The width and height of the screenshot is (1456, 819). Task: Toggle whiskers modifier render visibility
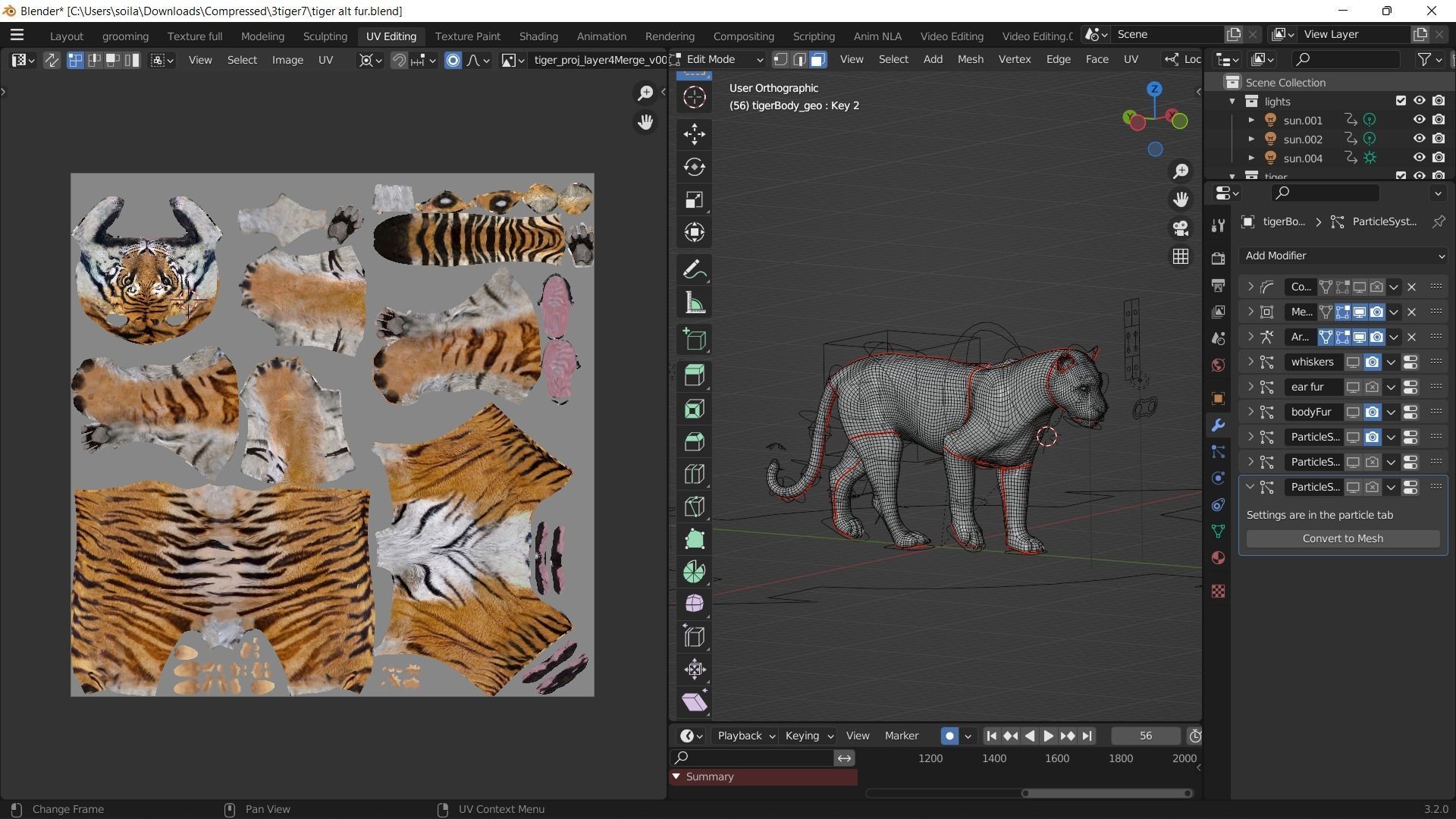point(1372,362)
